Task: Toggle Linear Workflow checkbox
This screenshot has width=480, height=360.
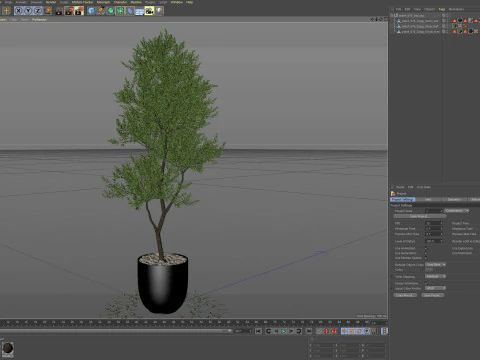Action: click(x=426, y=283)
